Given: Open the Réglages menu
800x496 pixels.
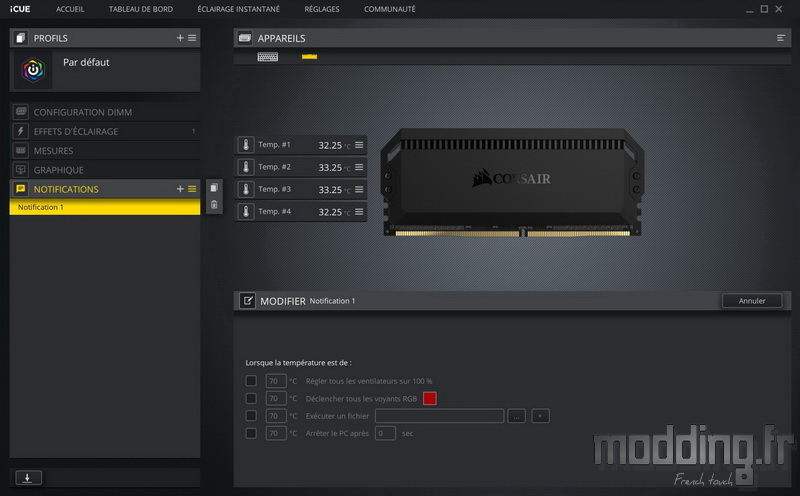Looking at the screenshot, I should click(x=321, y=9).
